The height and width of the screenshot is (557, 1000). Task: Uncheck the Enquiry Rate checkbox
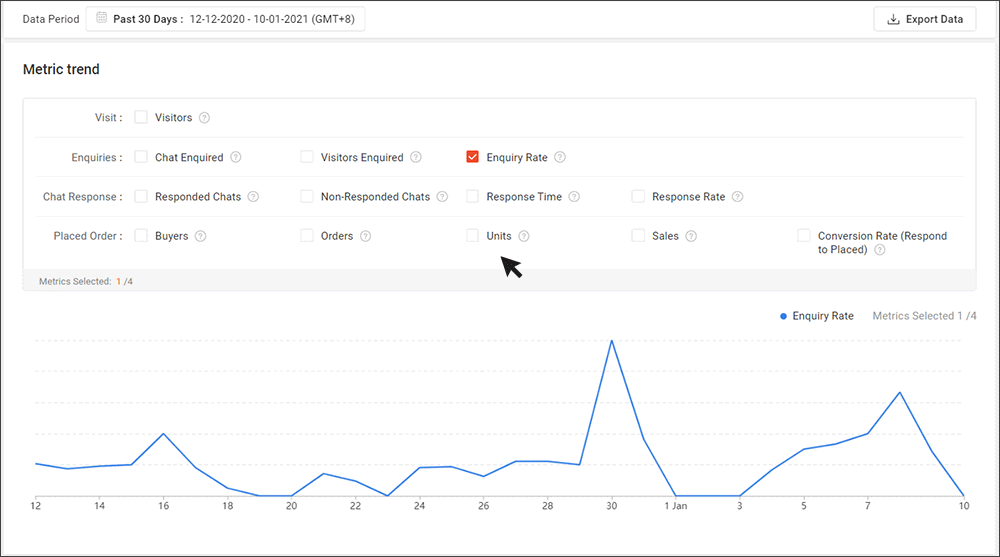pyautogui.click(x=473, y=156)
